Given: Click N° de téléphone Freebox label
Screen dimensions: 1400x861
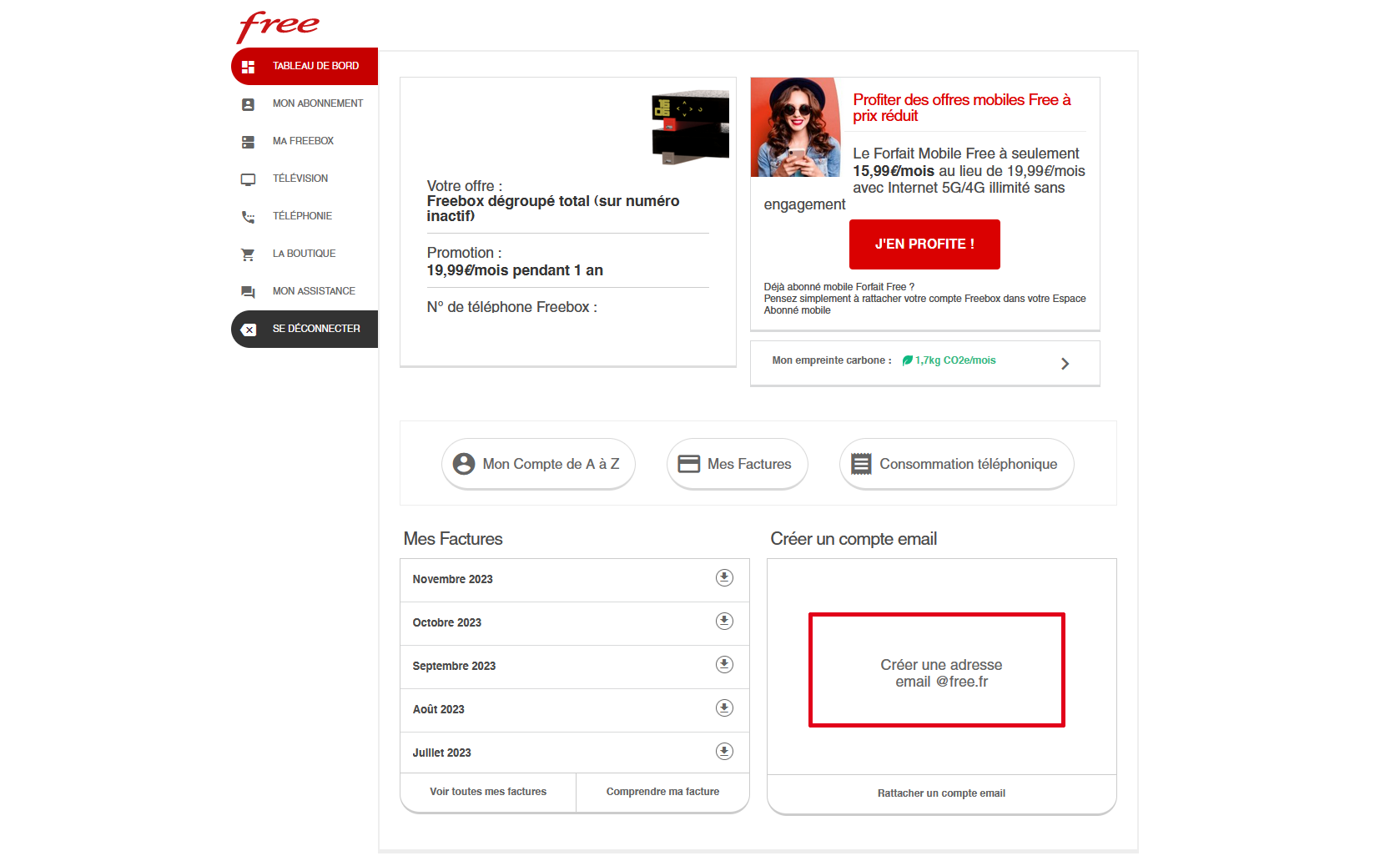Looking at the screenshot, I should click(511, 307).
